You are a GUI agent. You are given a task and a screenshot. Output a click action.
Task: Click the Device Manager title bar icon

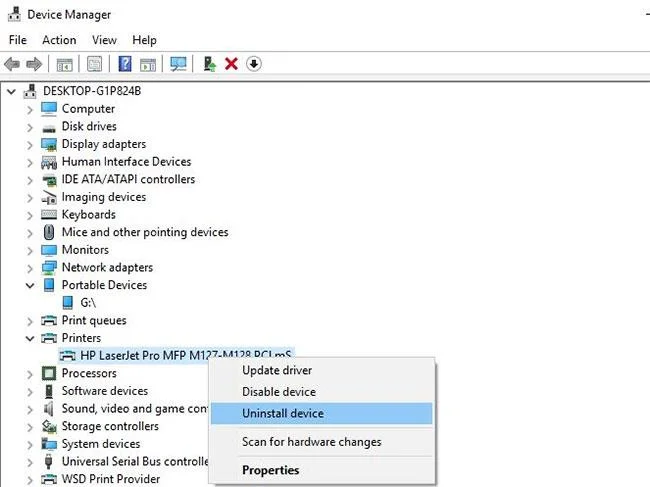pos(14,14)
